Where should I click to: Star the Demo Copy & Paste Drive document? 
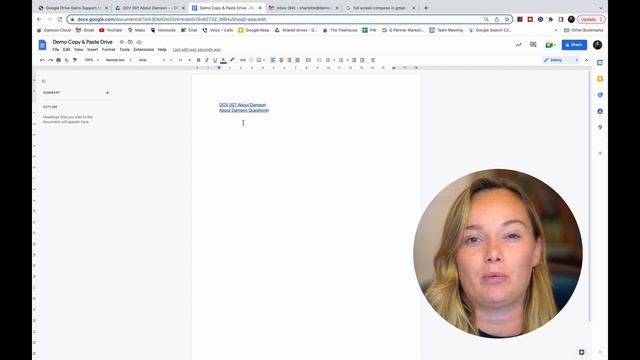tap(122, 42)
